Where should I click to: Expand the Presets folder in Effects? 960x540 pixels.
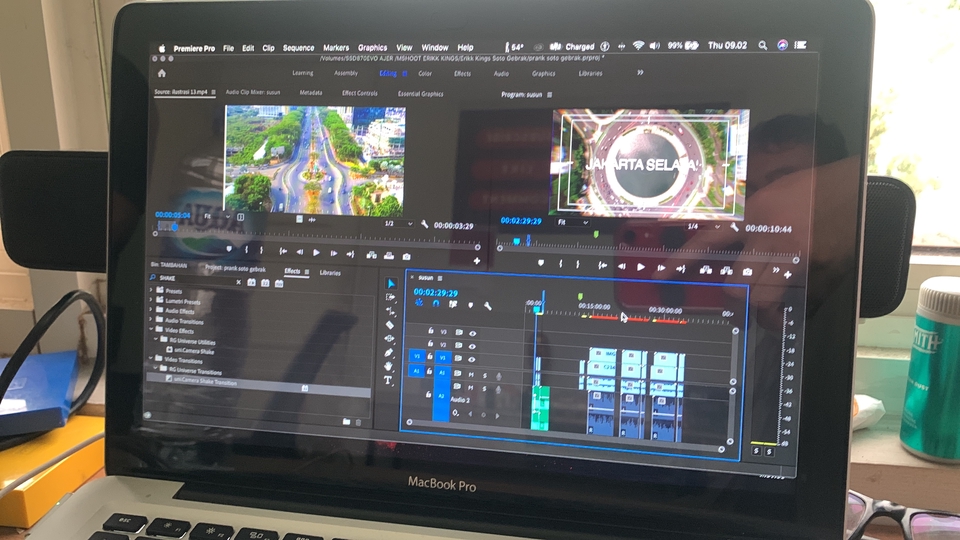(151, 291)
